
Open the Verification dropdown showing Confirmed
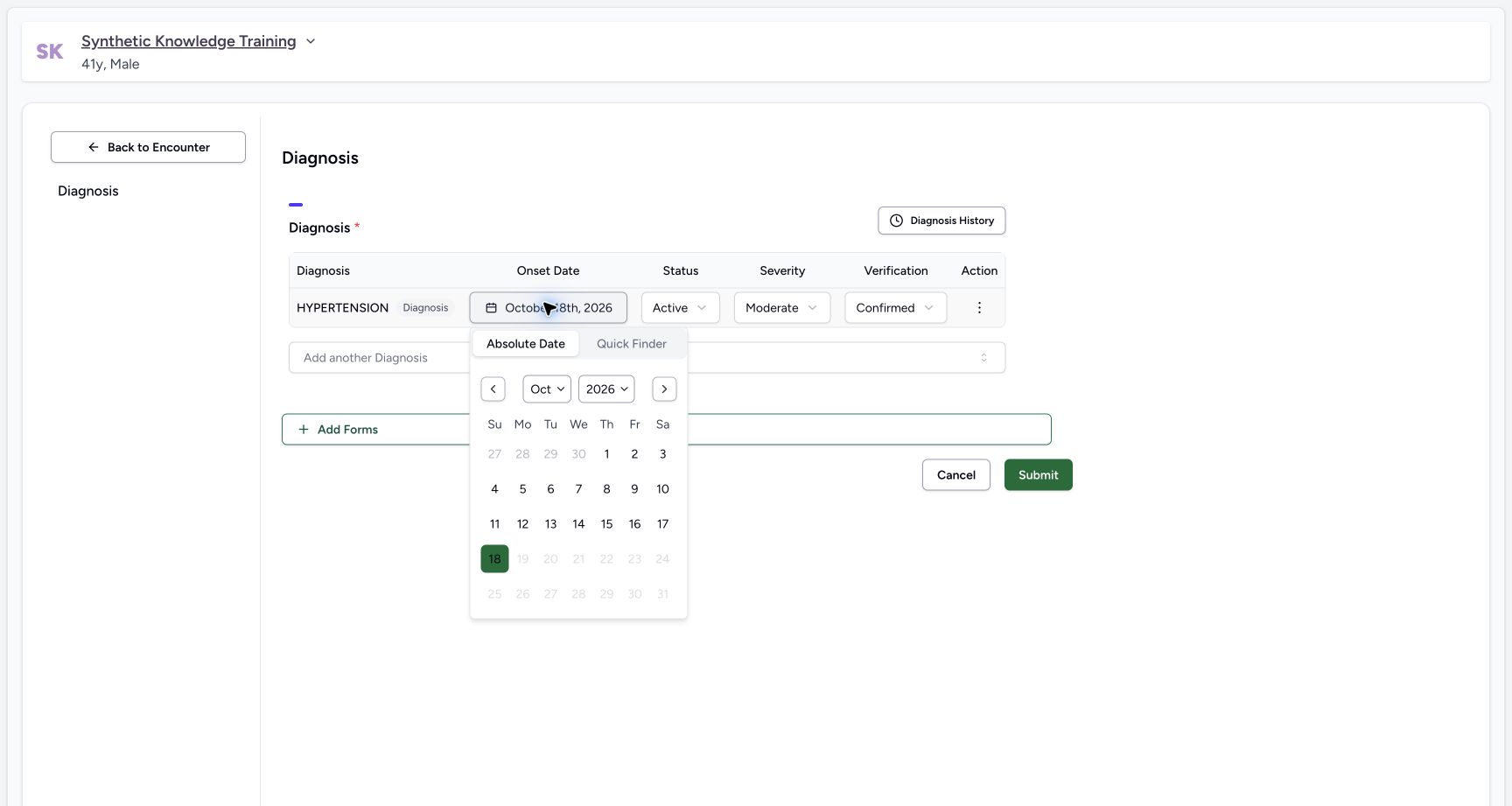click(895, 308)
